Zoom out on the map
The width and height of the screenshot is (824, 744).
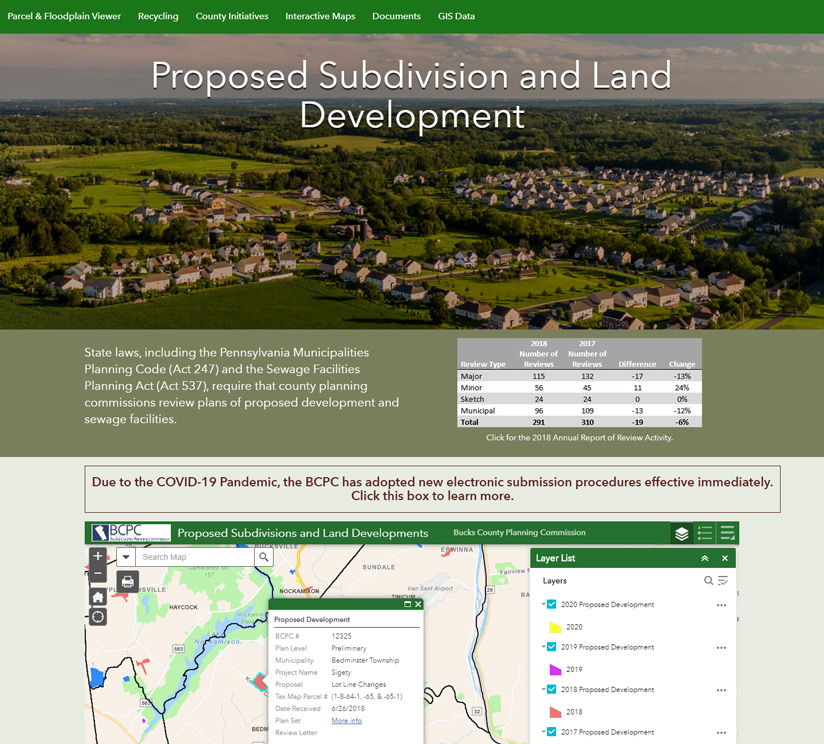pos(98,573)
